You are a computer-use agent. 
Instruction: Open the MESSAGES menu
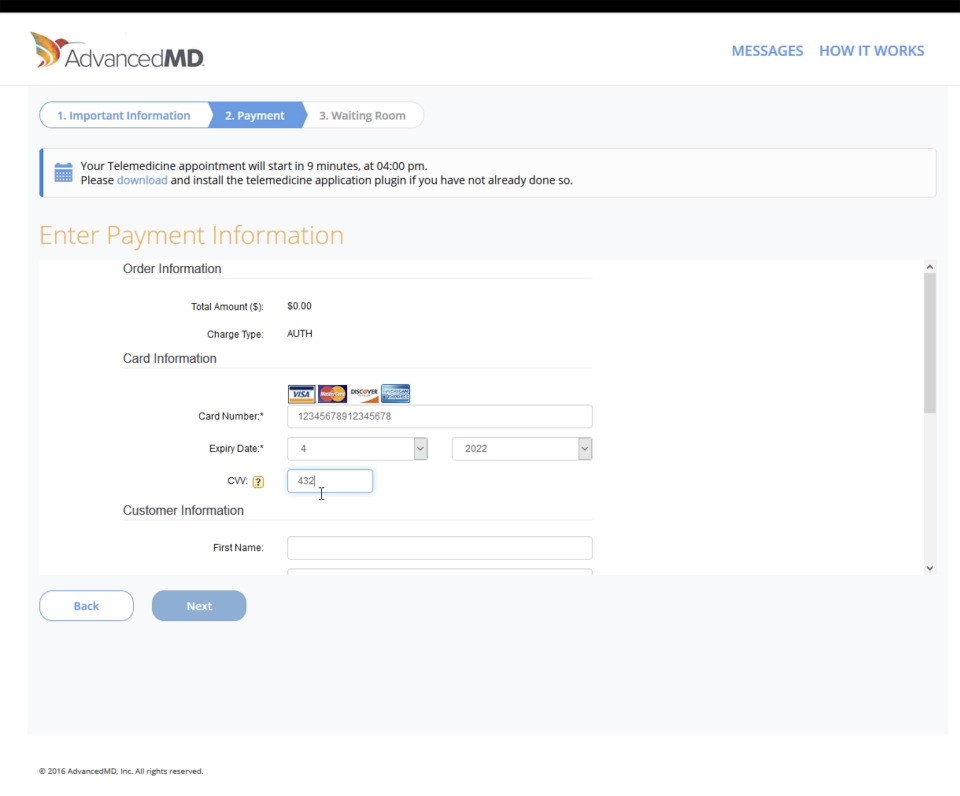click(768, 50)
